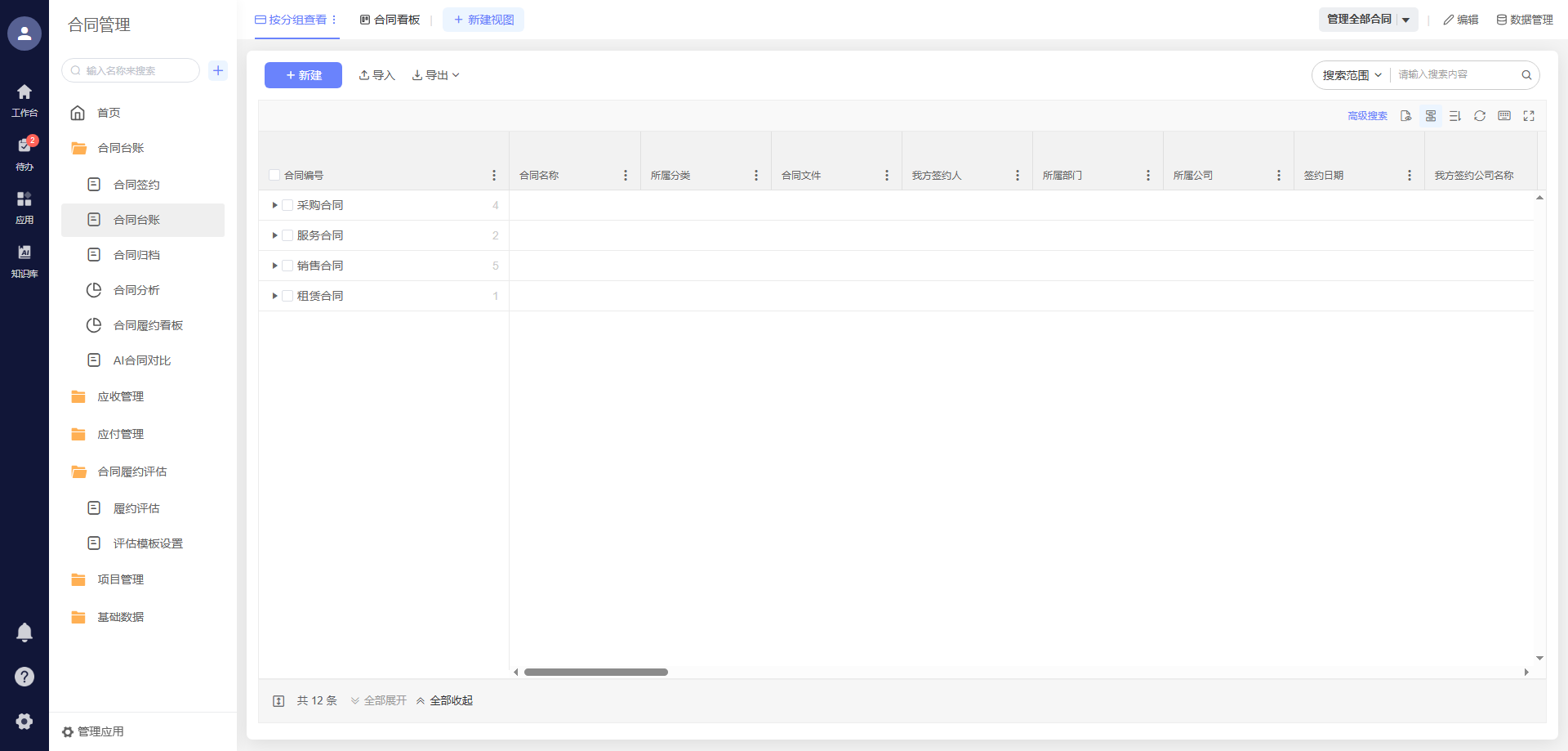Toggle the group view icon

[1430, 116]
